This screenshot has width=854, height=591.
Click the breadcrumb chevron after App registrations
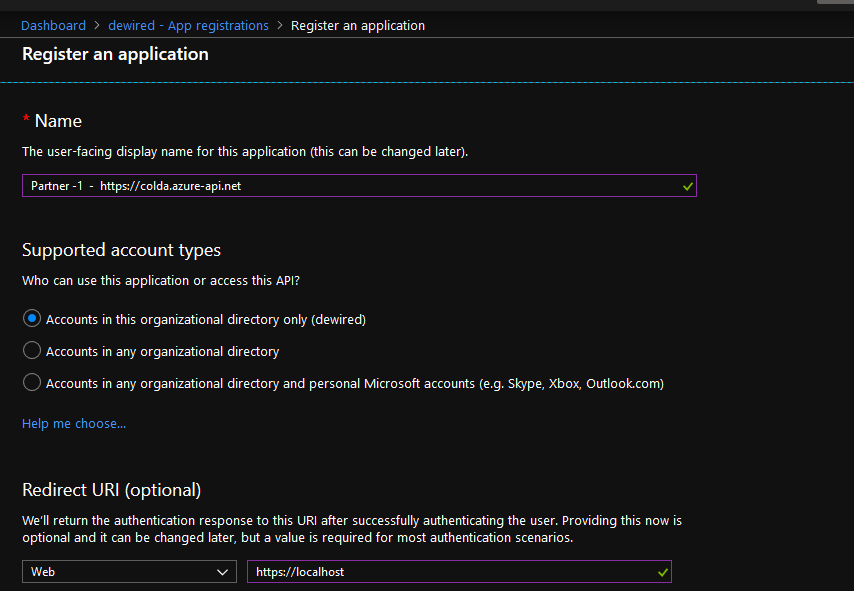(280, 26)
